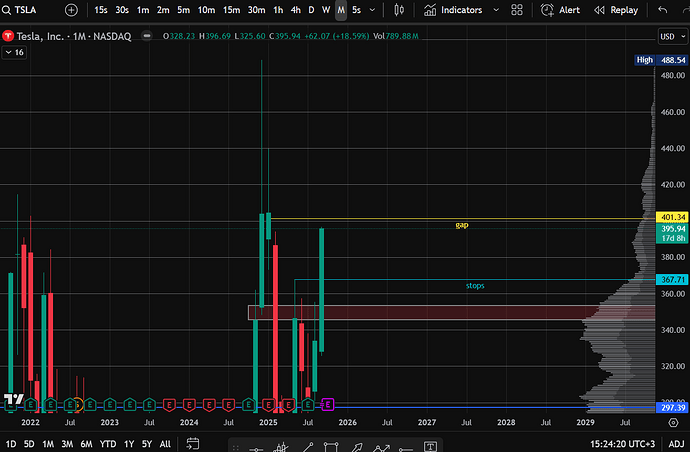
Task: Open the go-to-date calendar icon
Action: click(x=195, y=443)
